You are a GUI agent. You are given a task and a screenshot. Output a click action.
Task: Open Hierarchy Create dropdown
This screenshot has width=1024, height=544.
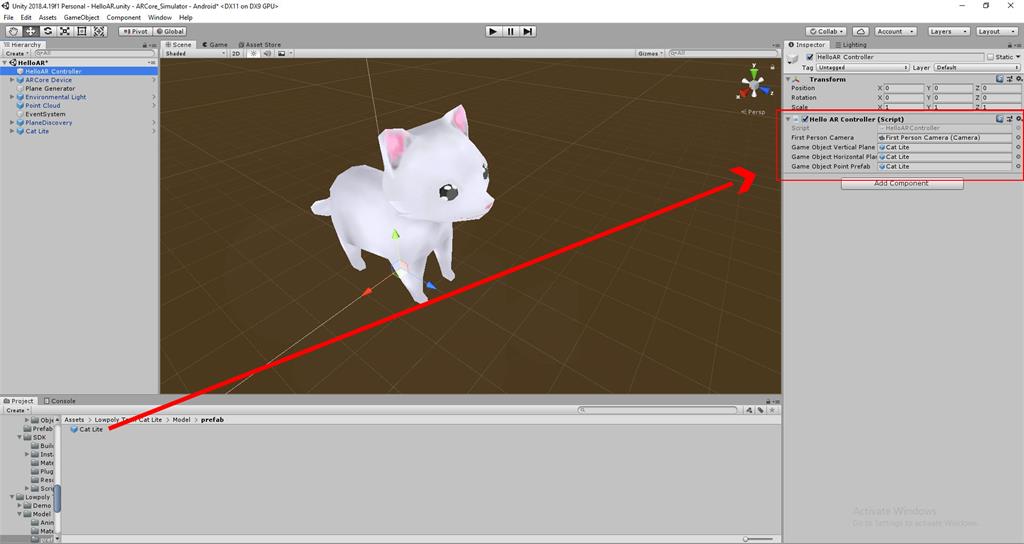point(16,54)
